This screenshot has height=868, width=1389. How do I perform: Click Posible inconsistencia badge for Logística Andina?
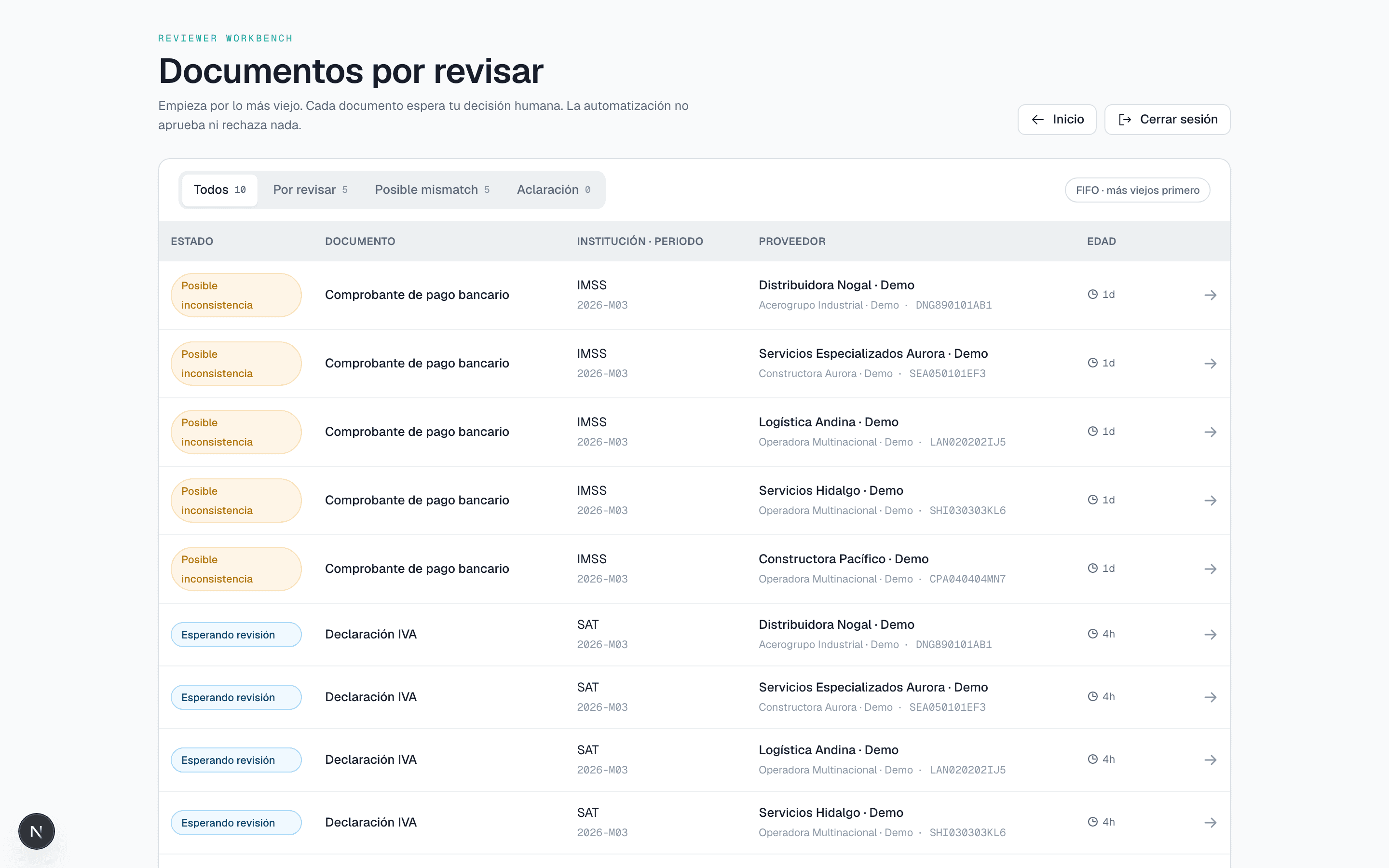pyautogui.click(x=236, y=432)
